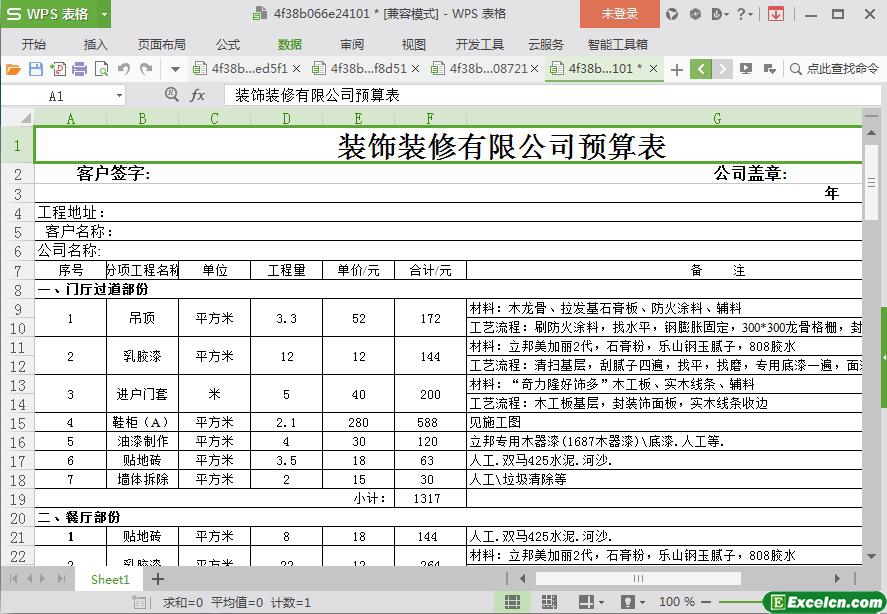Click the 100 % zoom level
Viewport: 887px width, 614px height.
(677, 602)
